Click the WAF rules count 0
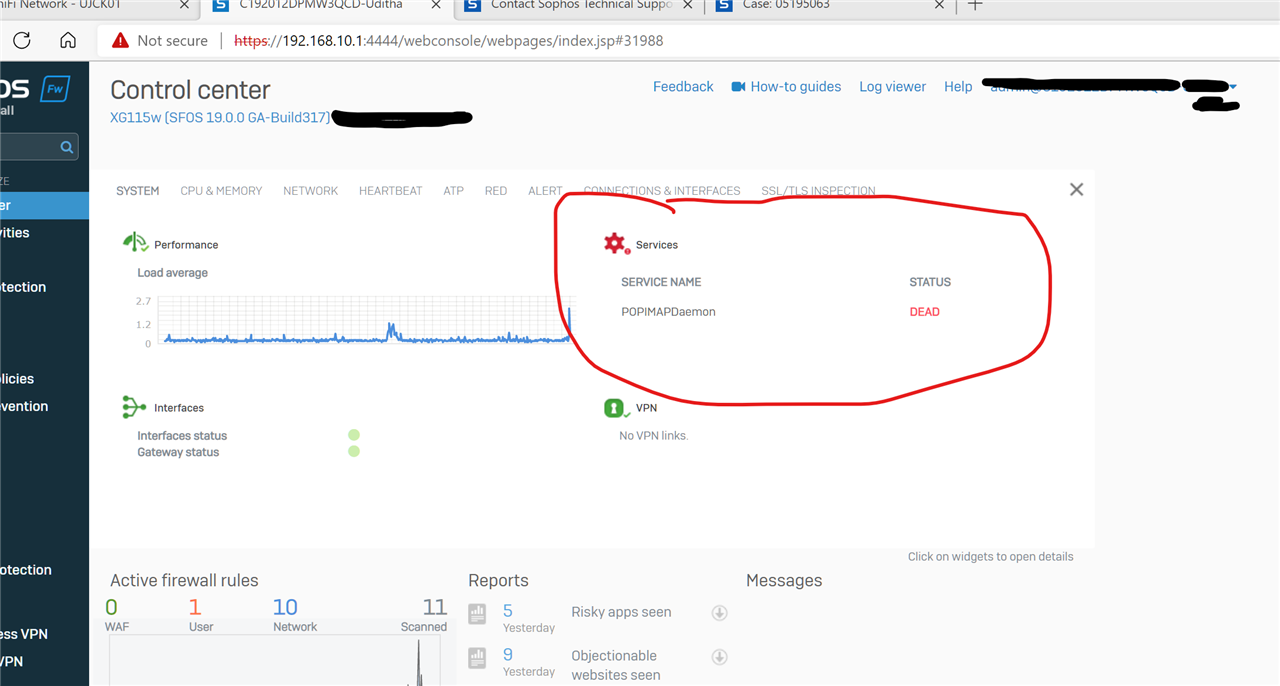 111,607
